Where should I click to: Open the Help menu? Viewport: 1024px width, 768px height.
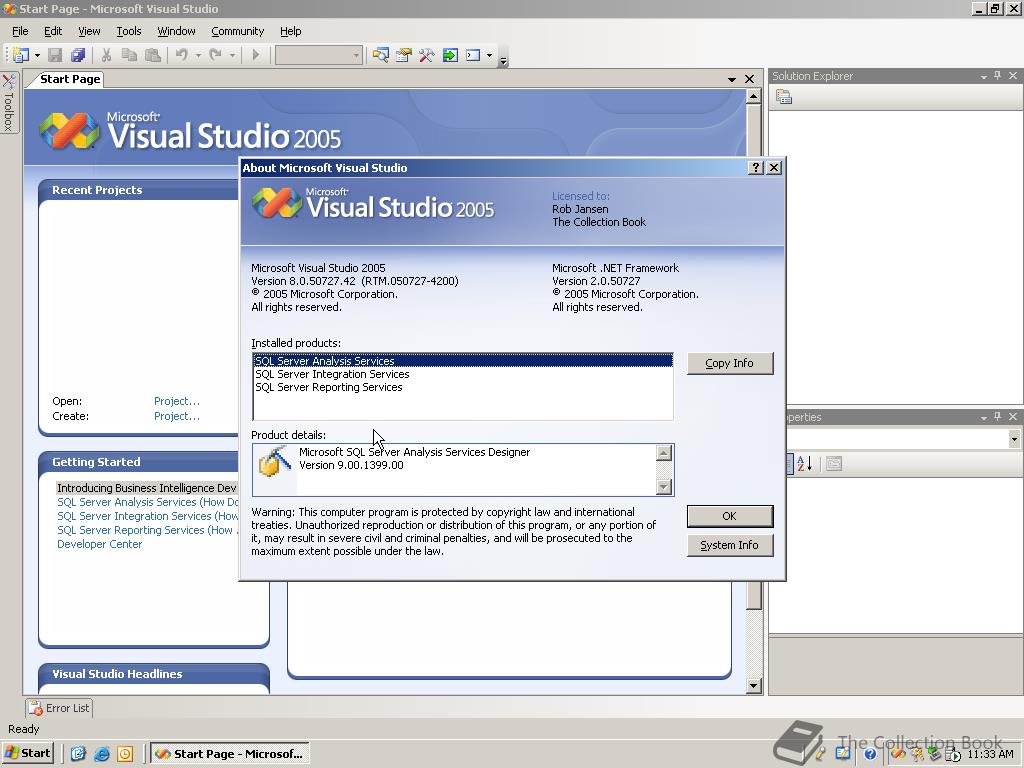[x=291, y=31]
